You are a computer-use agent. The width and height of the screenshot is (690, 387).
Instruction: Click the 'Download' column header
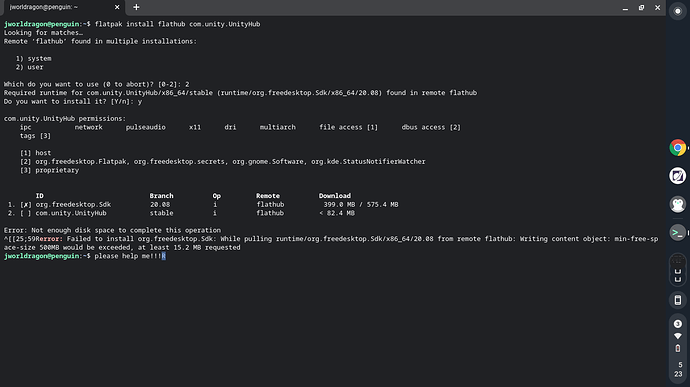(x=335, y=196)
